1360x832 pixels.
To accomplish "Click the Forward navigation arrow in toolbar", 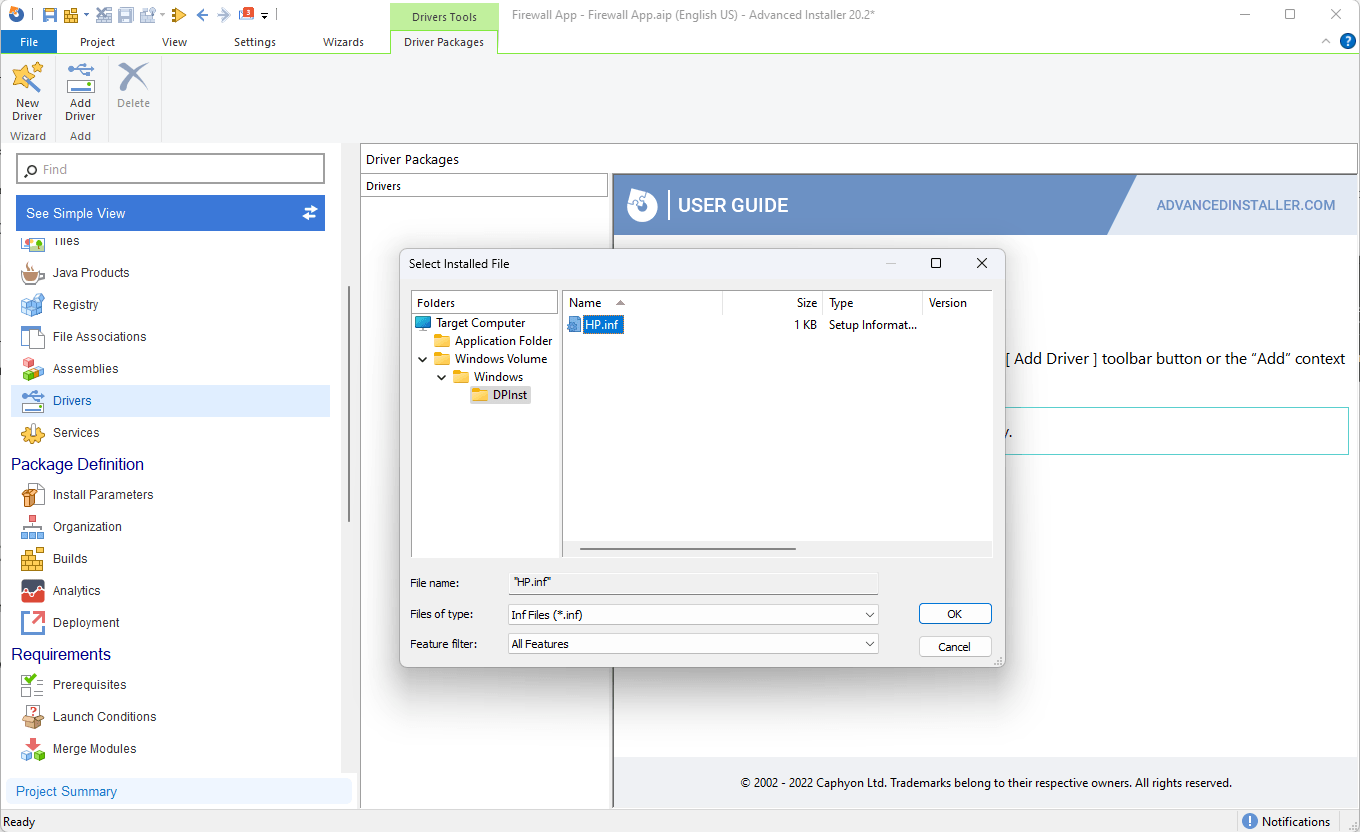I will [224, 15].
